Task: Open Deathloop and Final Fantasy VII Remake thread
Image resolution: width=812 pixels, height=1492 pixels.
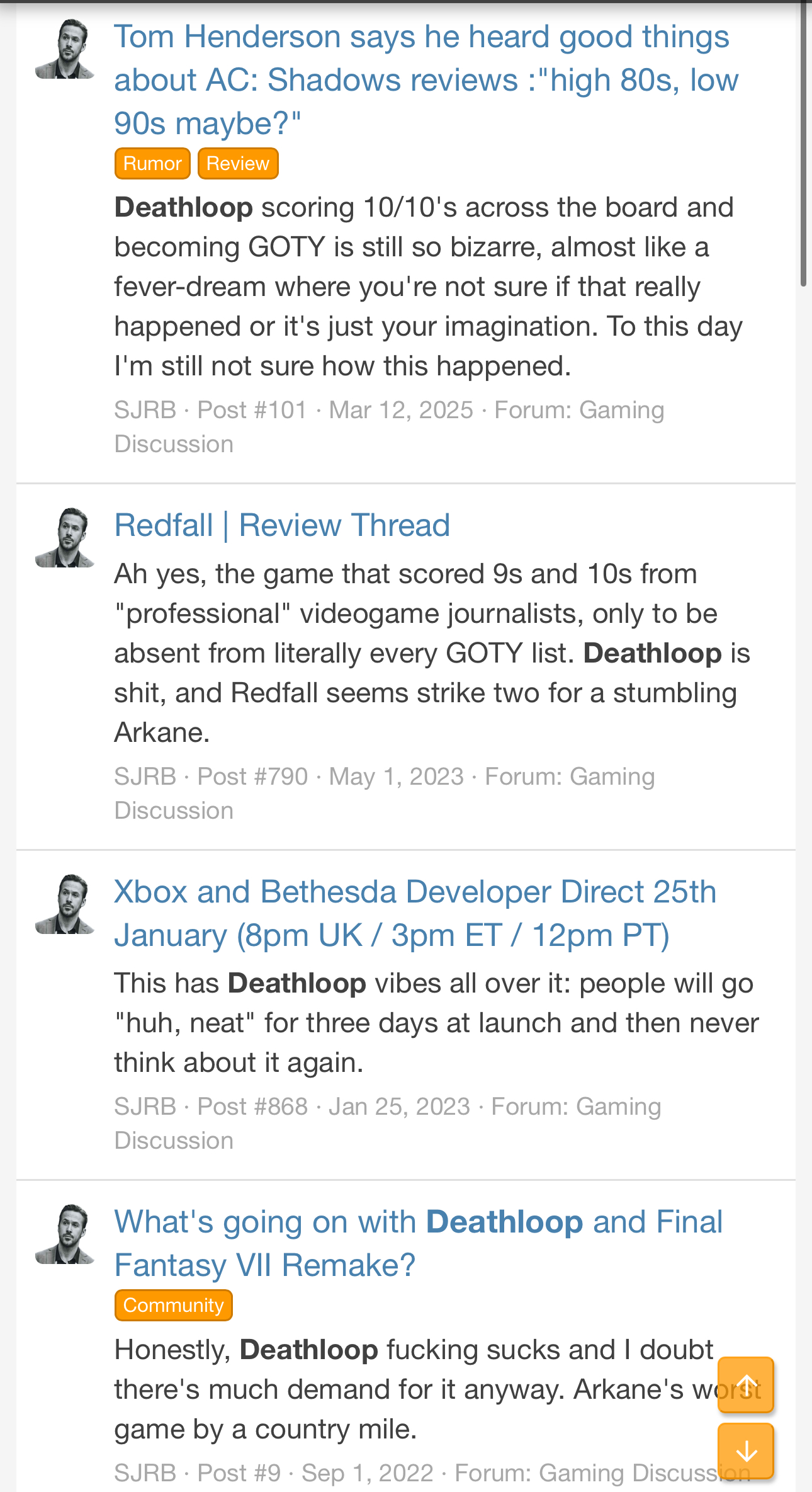Action: (419, 1243)
